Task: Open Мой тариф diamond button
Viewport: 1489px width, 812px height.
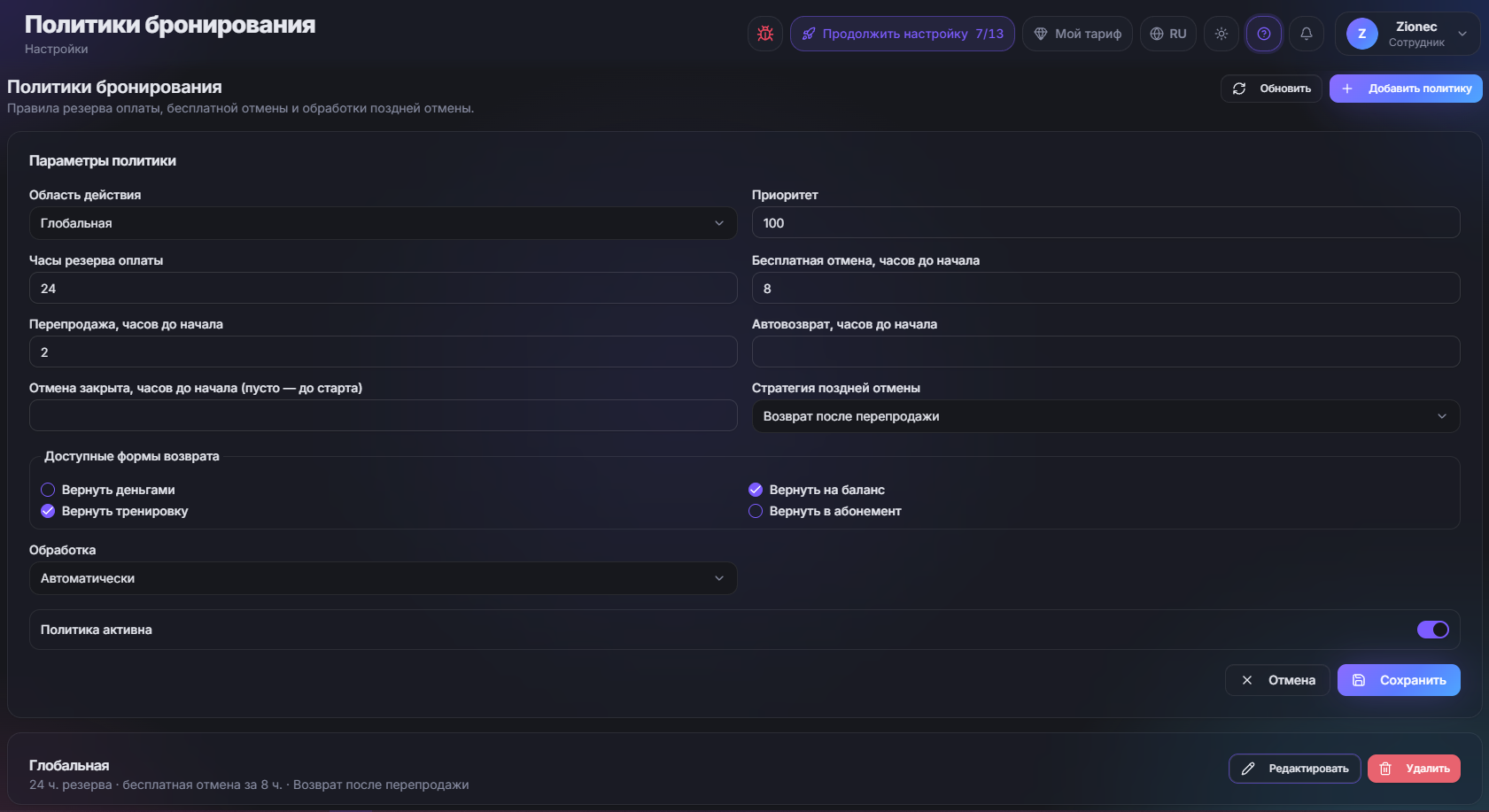Action: pyautogui.click(x=1077, y=34)
